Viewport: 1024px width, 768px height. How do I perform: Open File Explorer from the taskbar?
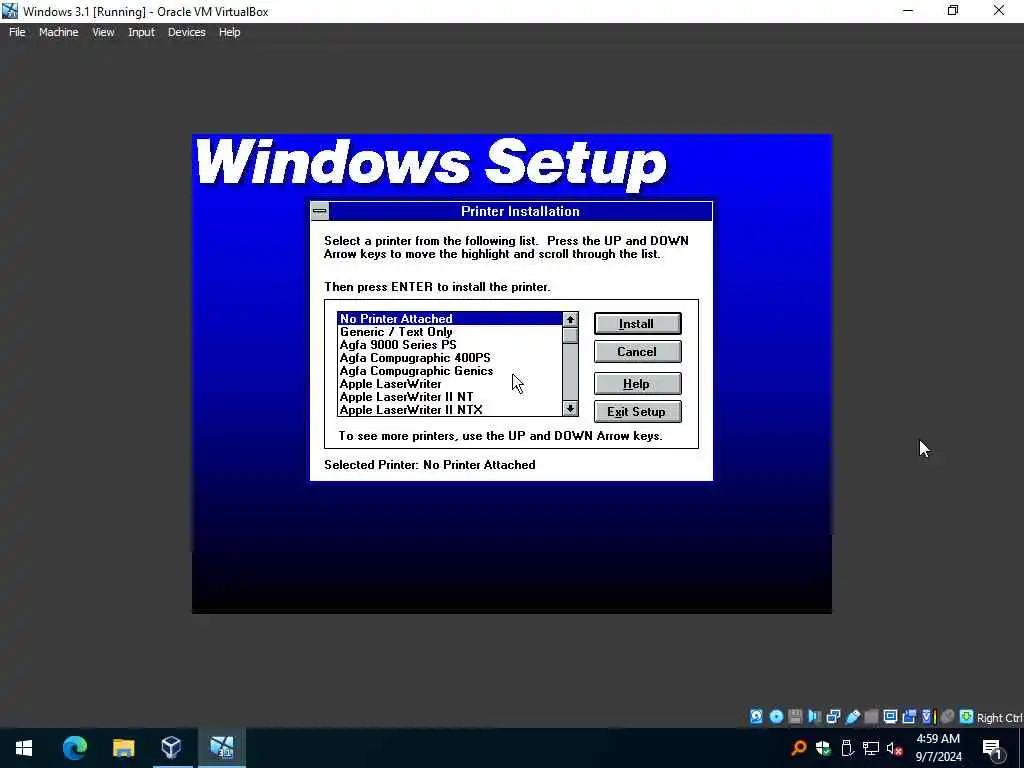pyautogui.click(x=123, y=748)
